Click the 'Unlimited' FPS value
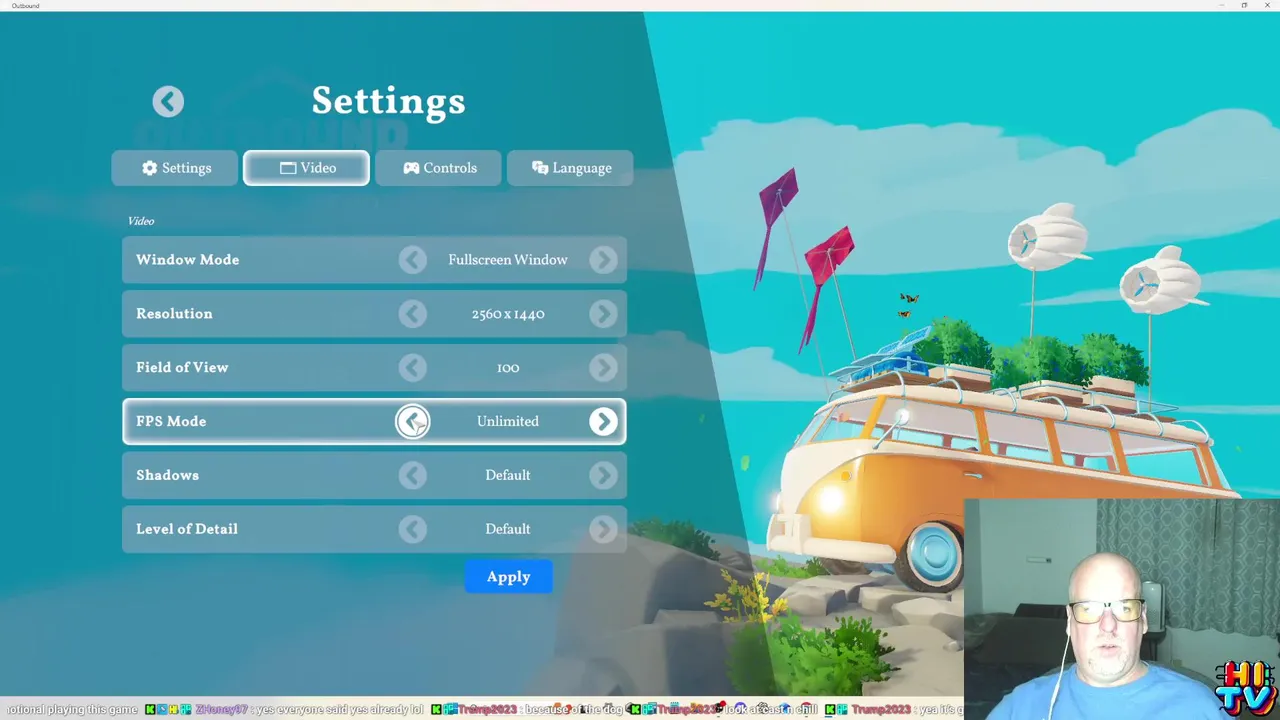This screenshot has width=1280, height=720. (508, 422)
